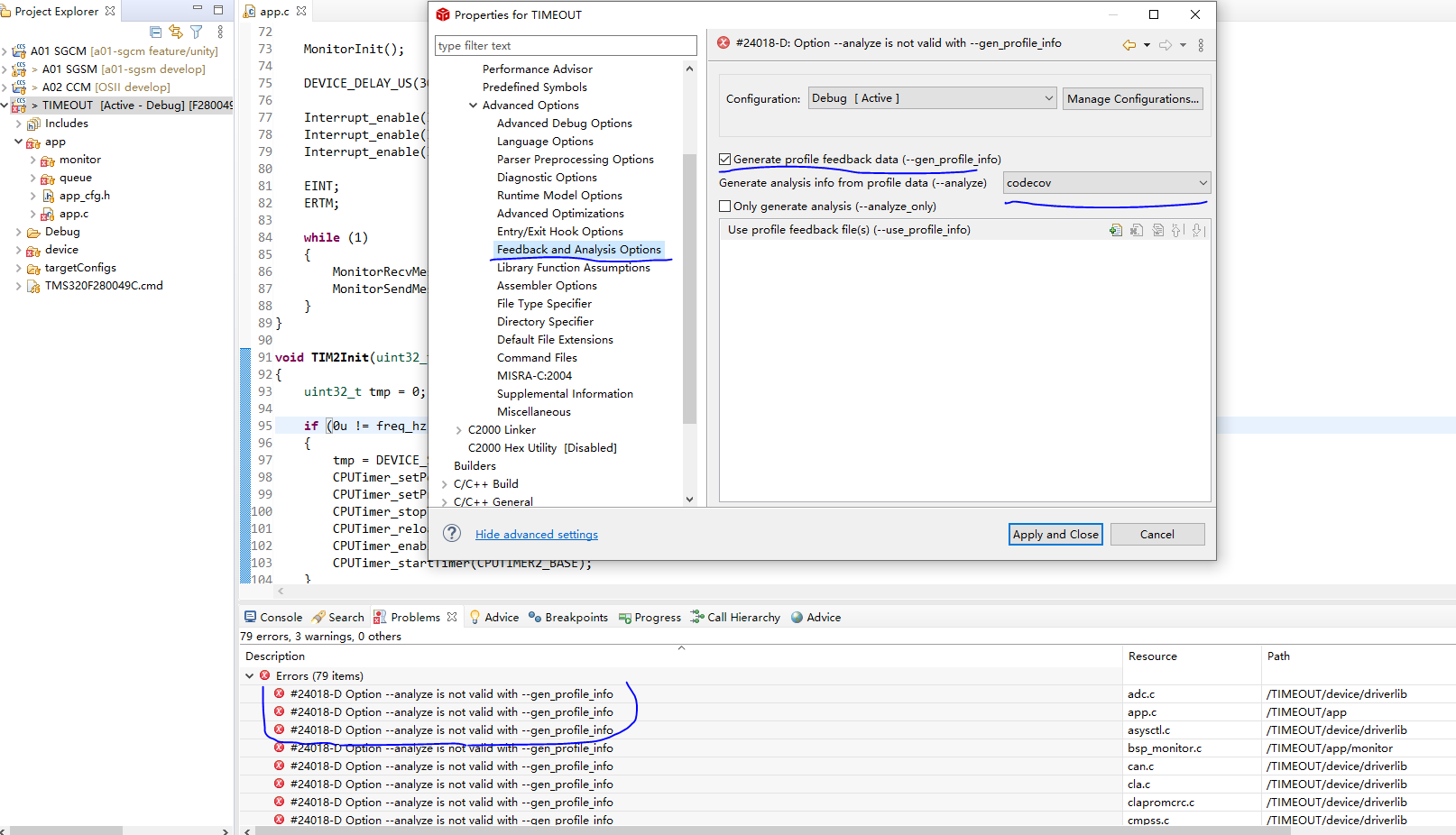The height and width of the screenshot is (835, 1456).
Task: Switch to the Console tab
Action: pos(273,618)
